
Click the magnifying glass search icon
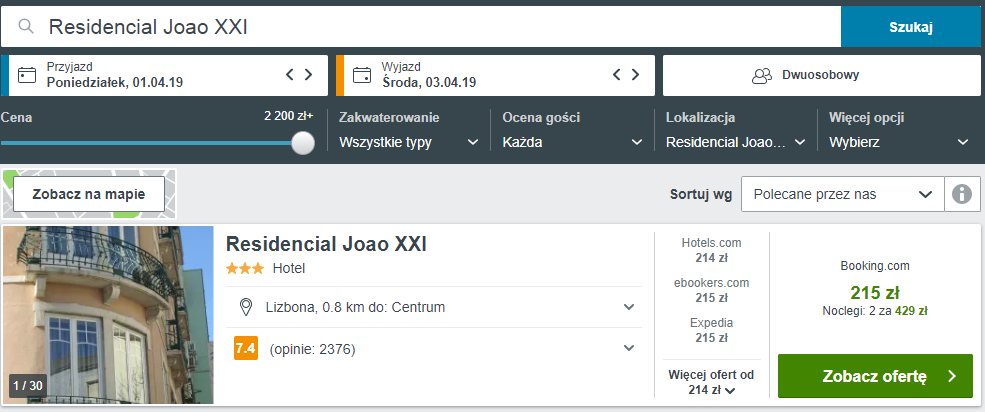[x=26, y=26]
